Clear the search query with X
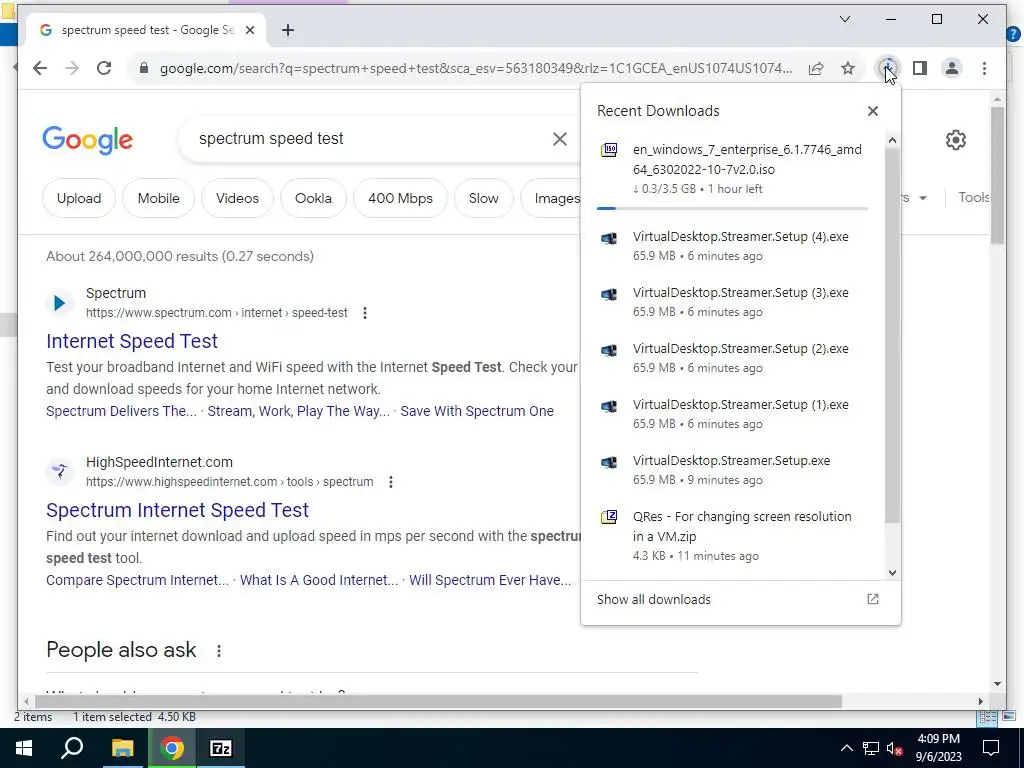The image size is (1024, 768). point(560,138)
